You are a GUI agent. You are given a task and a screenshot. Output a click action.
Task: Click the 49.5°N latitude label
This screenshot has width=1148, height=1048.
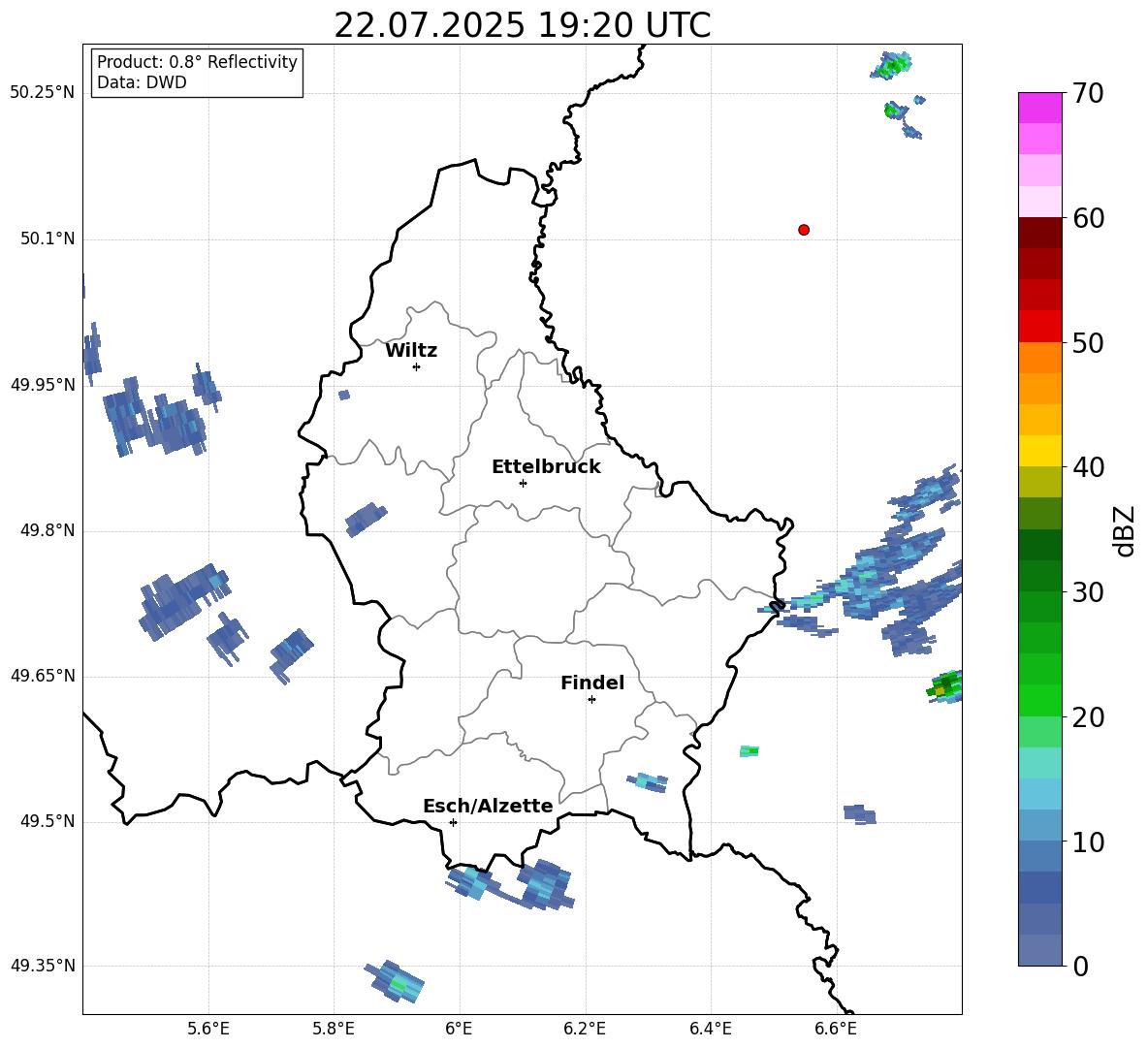point(48,821)
